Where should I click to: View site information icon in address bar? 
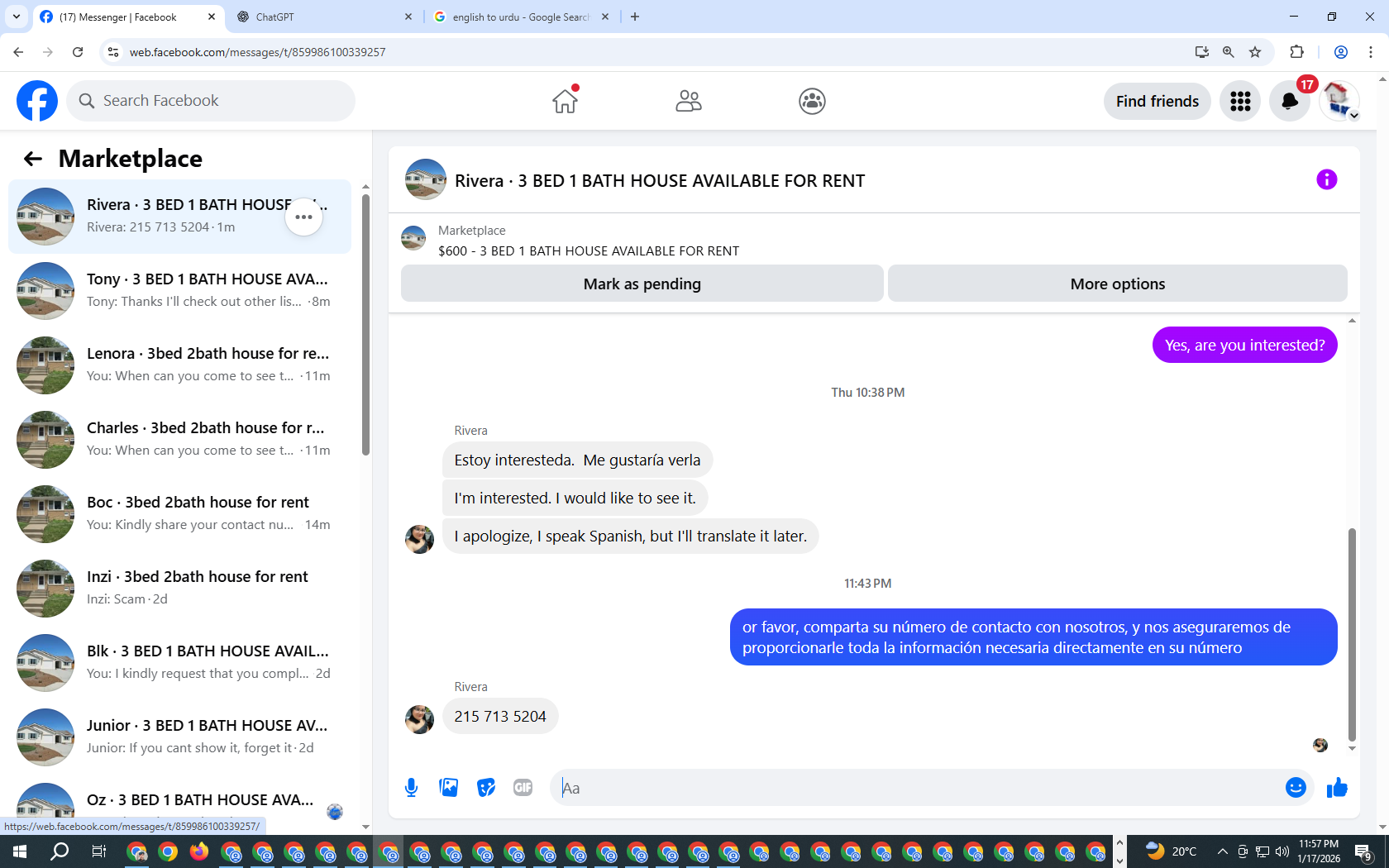[113, 52]
